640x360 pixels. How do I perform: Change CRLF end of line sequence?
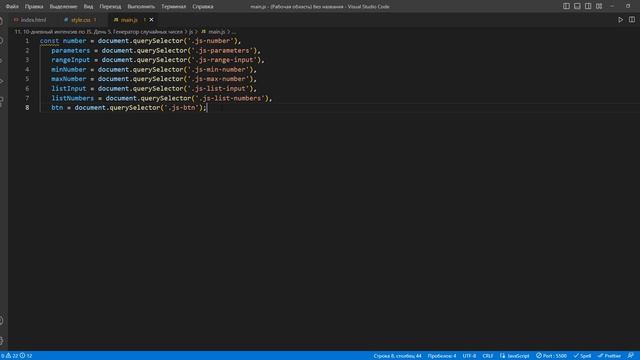[488, 356]
